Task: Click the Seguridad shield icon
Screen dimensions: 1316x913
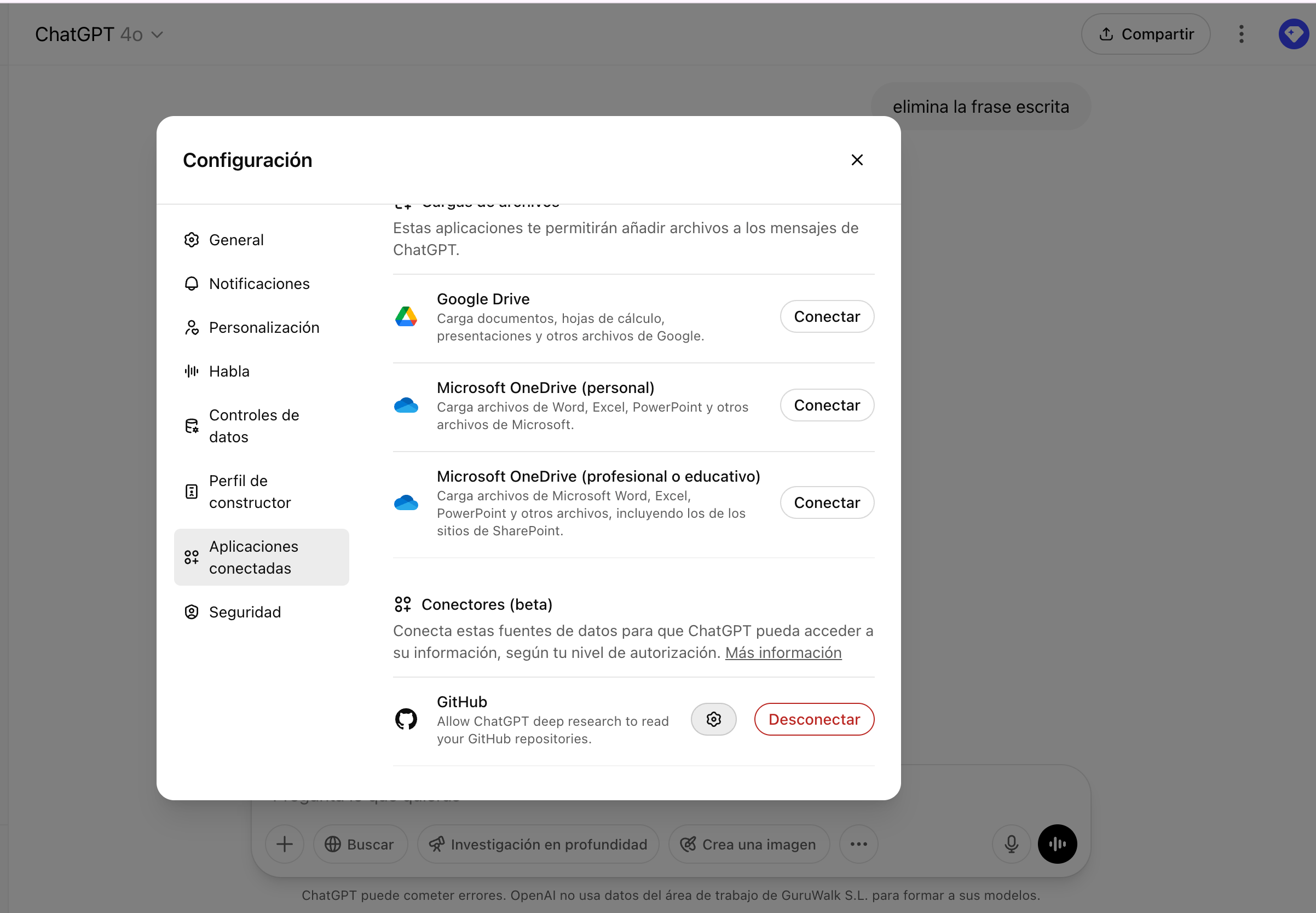Action: (192, 612)
